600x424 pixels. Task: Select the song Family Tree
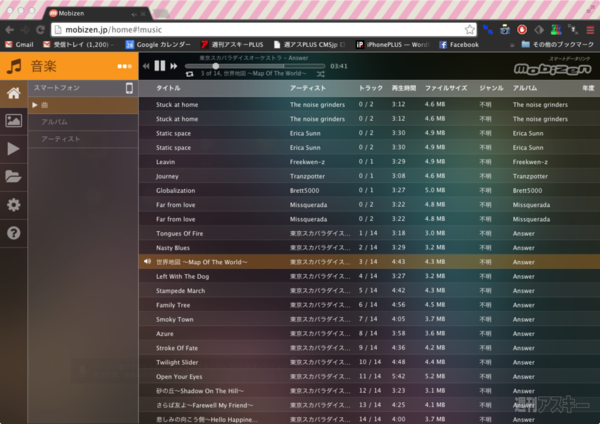click(369, 305)
